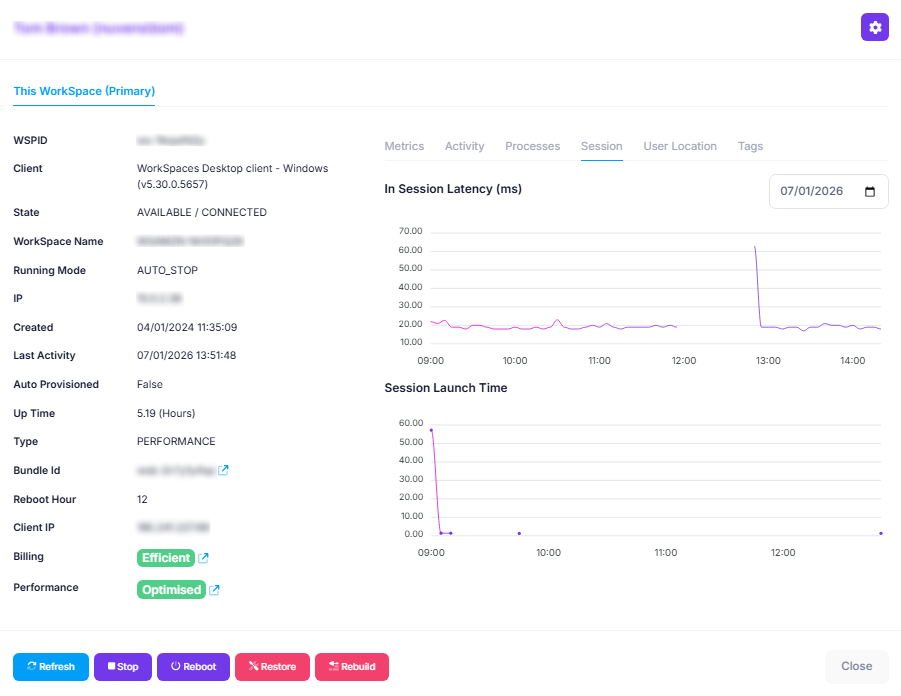Open external link icon next to Efficient badge
Image resolution: width=901 pixels, height=696 pixels.
click(204, 558)
